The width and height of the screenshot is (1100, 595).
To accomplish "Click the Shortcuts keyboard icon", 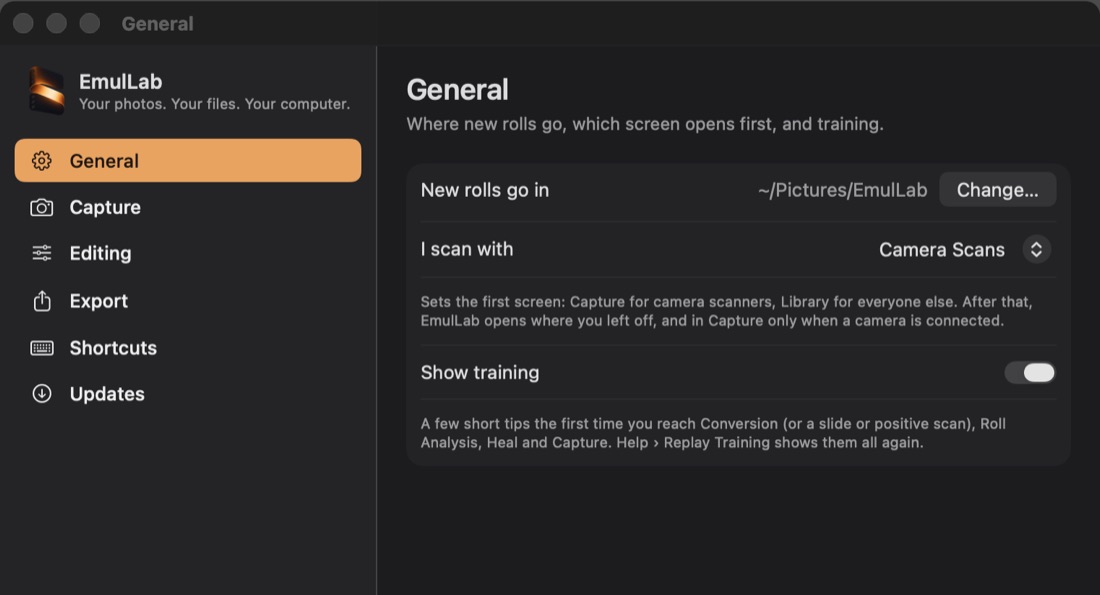I will [41, 347].
